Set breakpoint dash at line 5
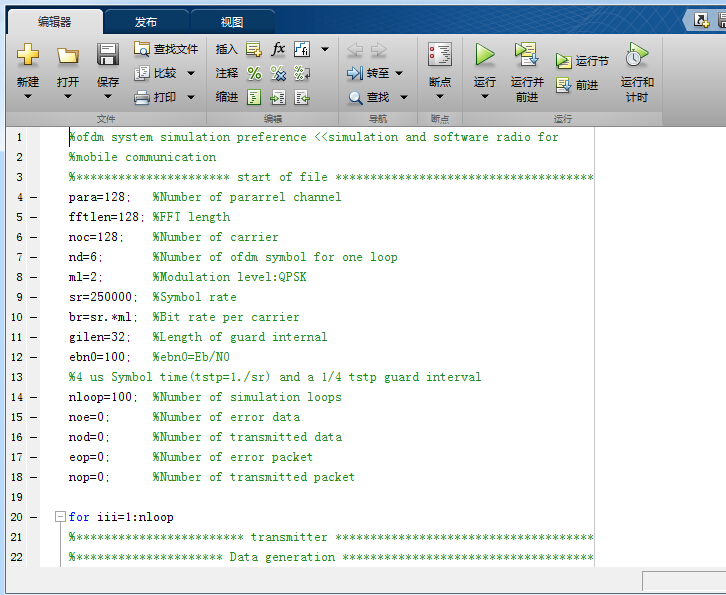The width and height of the screenshot is (726, 595). (x=34, y=217)
